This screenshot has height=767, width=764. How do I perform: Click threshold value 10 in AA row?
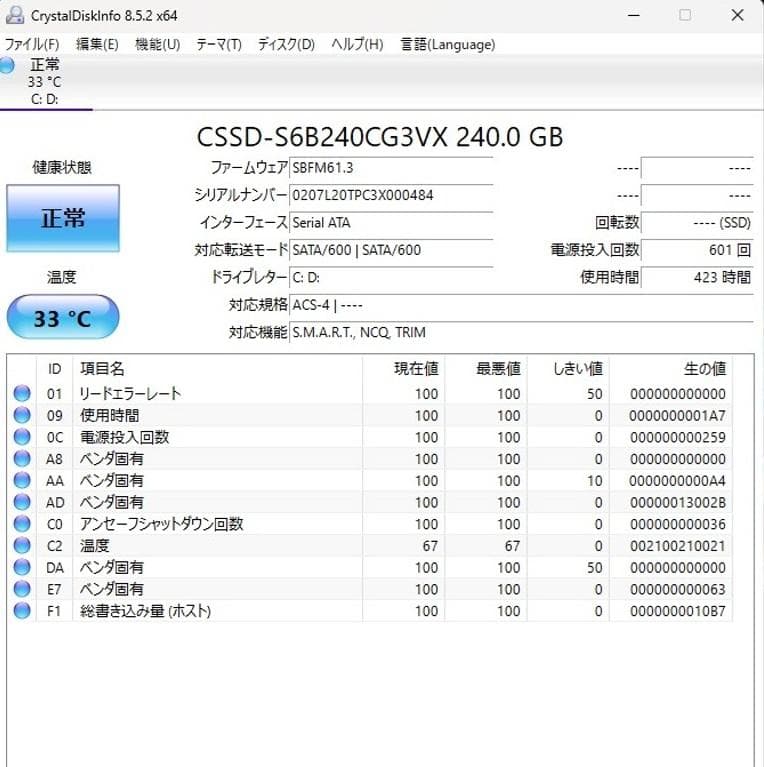pos(595,481)
